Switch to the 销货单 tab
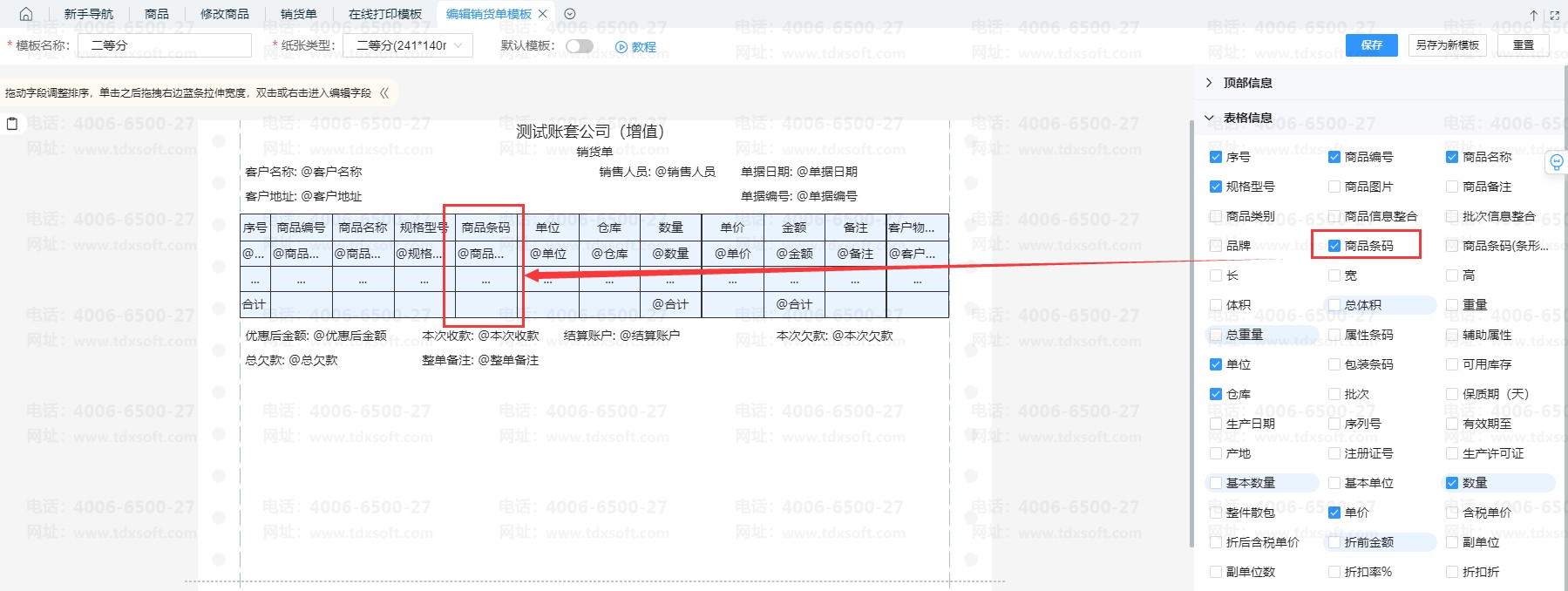 click(298, 14)
